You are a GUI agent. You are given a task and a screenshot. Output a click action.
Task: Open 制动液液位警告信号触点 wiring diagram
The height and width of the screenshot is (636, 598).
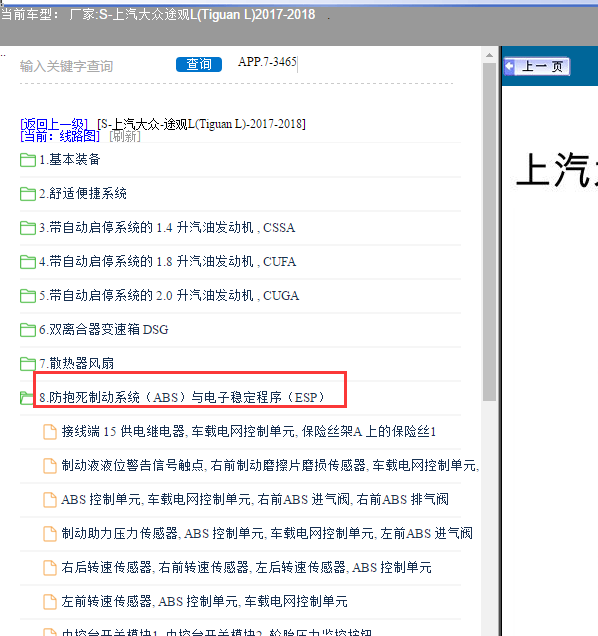pyautogui.click(x=271, y=465)
